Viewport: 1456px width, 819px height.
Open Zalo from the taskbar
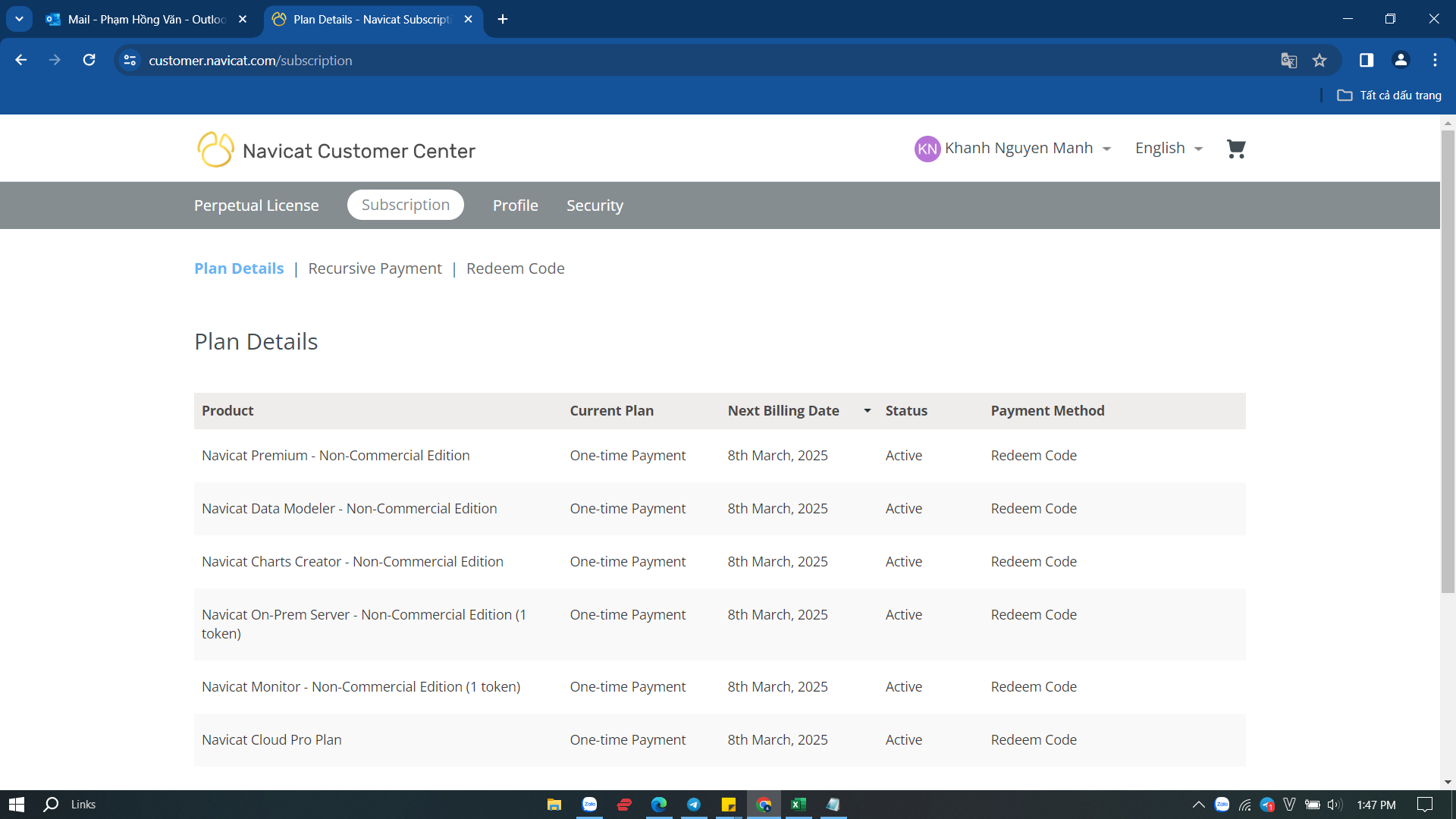pos(589,805)
